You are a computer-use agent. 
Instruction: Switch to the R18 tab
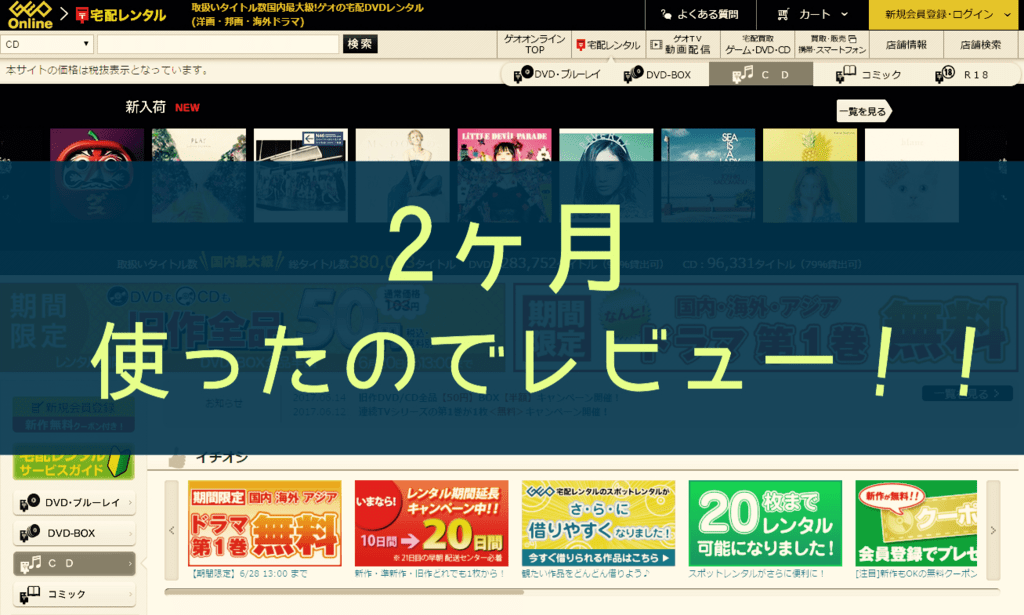[963, 74]
